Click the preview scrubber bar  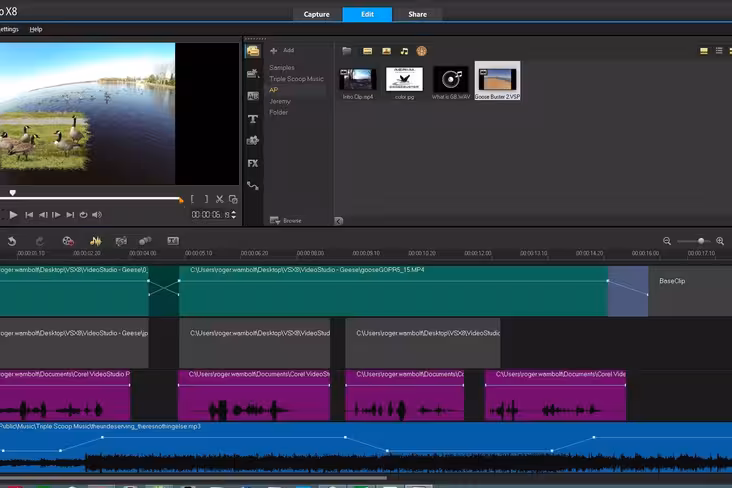point(90,199)
